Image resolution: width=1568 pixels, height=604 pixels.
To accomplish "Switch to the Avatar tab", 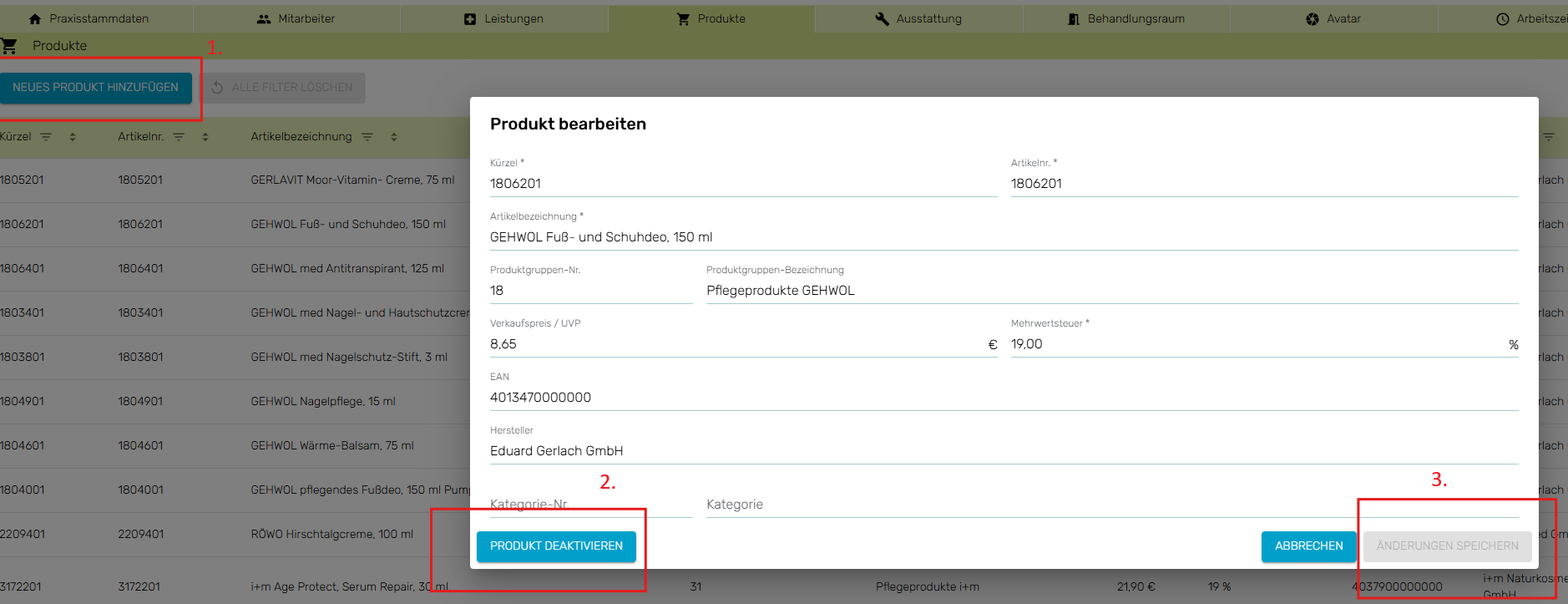I will 1333,18.
